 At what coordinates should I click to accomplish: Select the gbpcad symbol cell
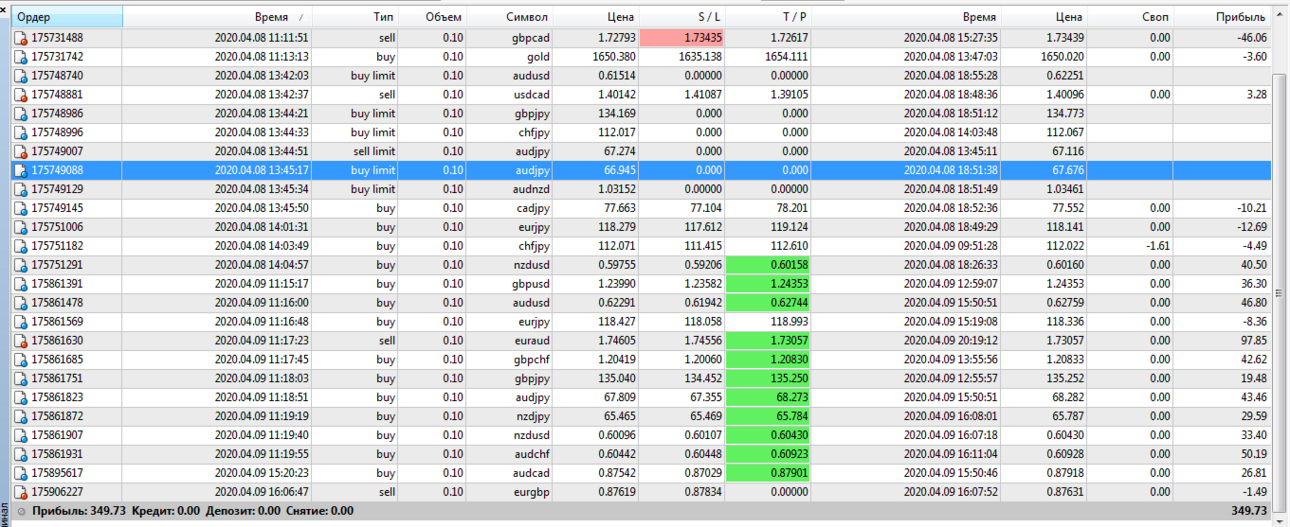point(510,38)
